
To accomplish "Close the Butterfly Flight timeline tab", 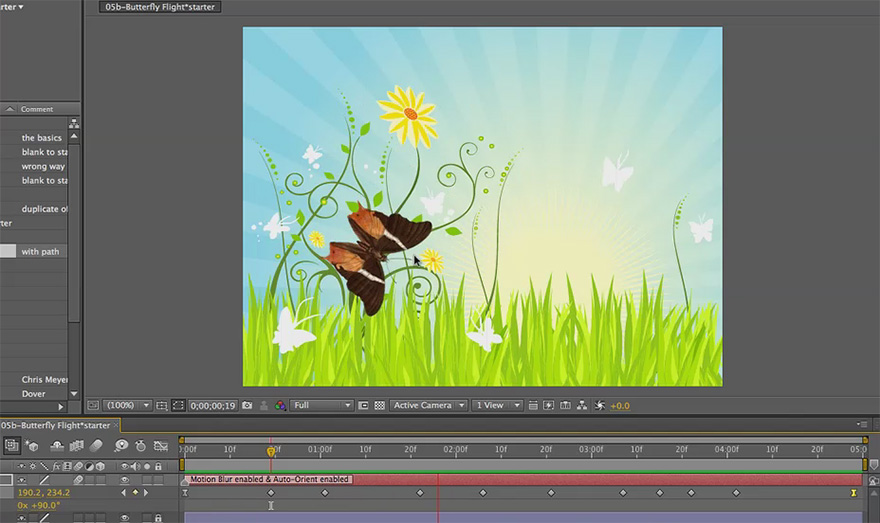I will (x=116, y=425).
